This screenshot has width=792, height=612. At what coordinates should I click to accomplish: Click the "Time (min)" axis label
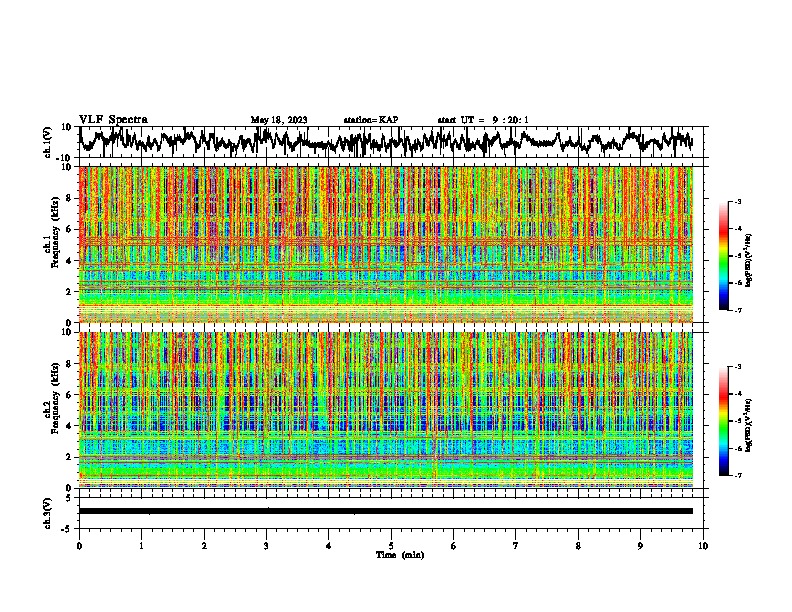(x=400, y=555)
